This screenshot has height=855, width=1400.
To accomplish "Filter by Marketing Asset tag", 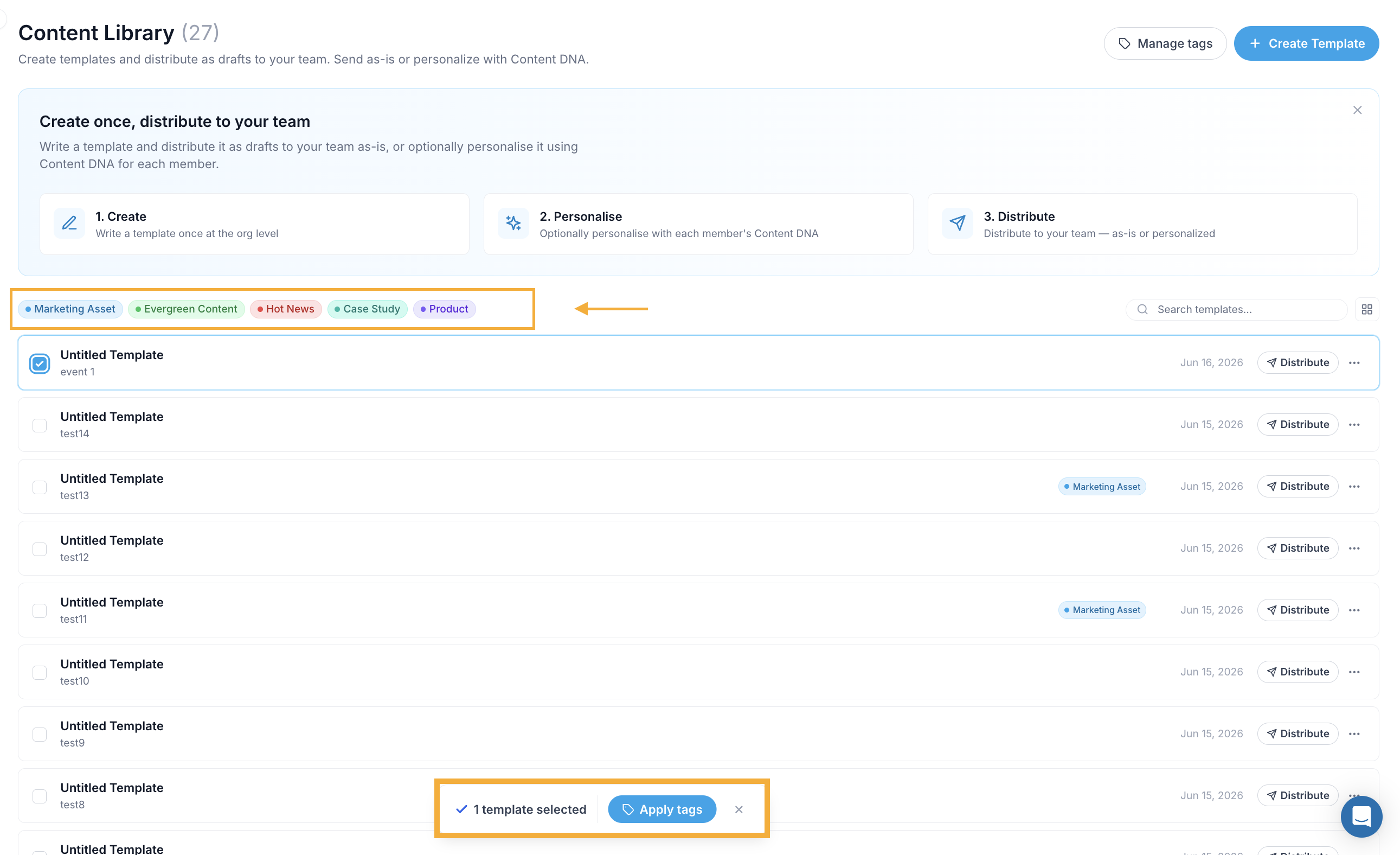I will point(70,309).
